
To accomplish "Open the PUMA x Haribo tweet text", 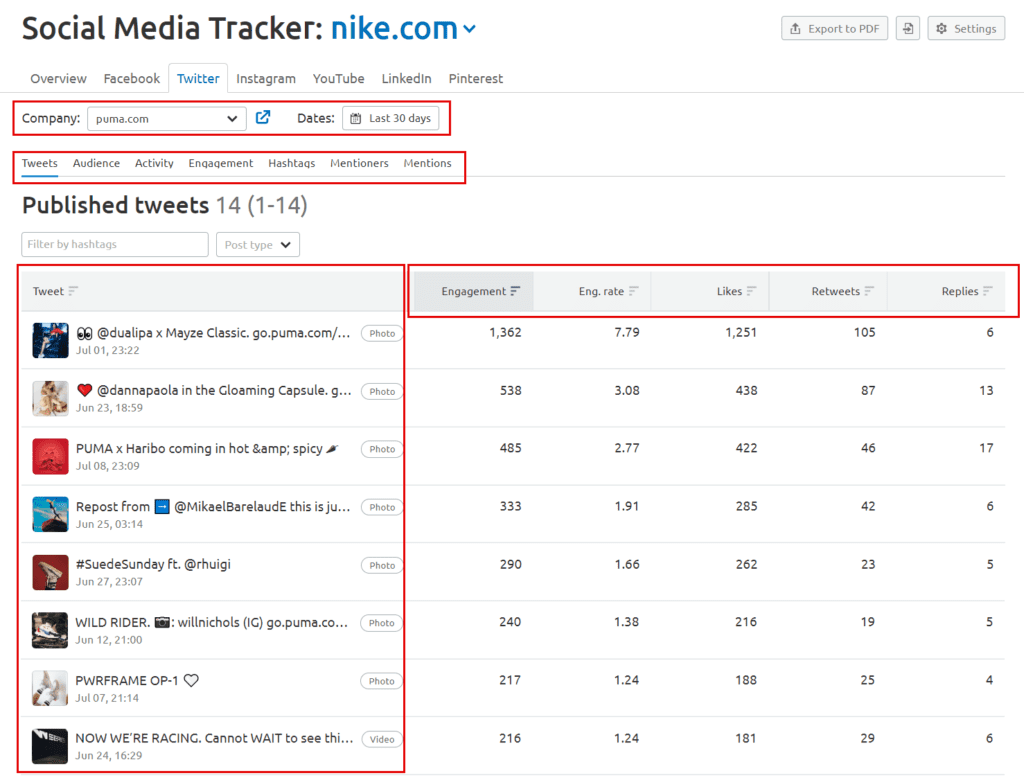I will (207, 449).
